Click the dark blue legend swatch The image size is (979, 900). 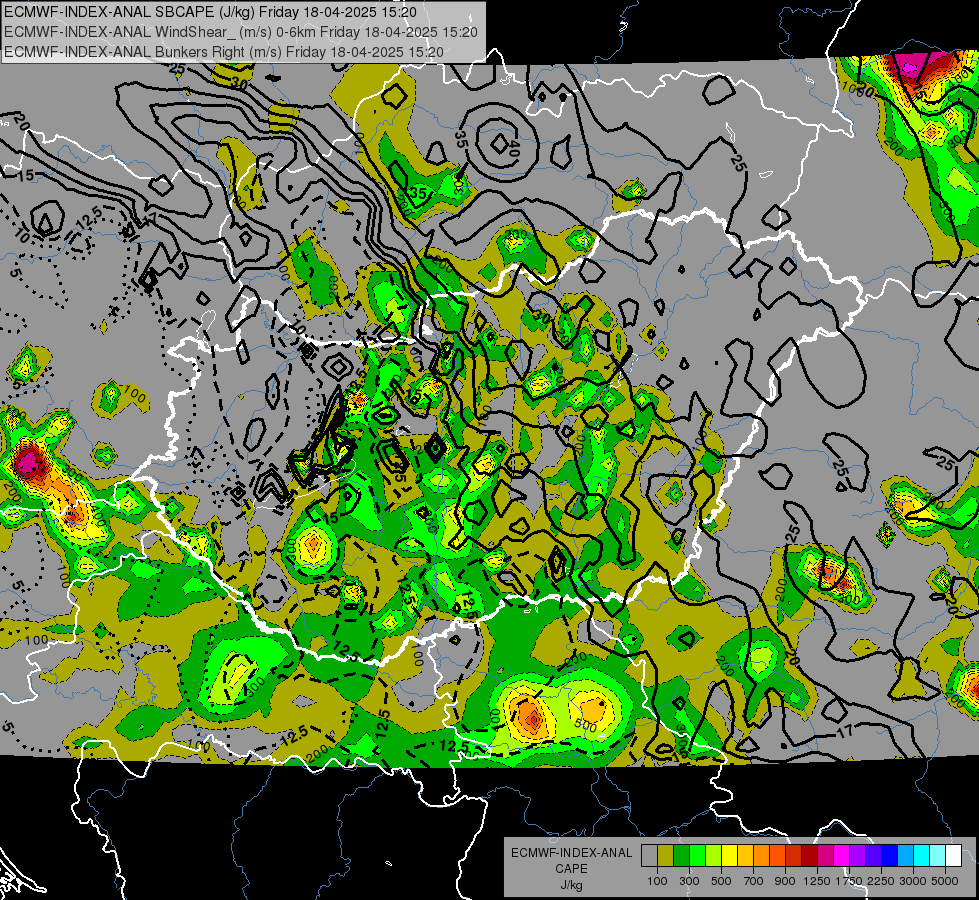pos(889,855)
